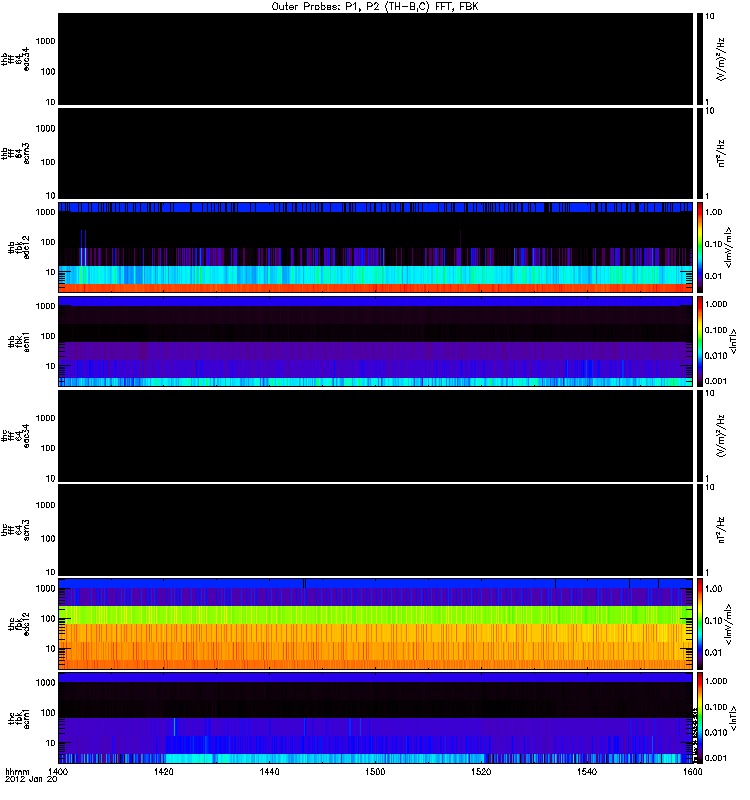Screen dimensions: 750x800
Task: Click the 100 frequency tick on thc edc12 axis
Action: (x=47, y=619)
